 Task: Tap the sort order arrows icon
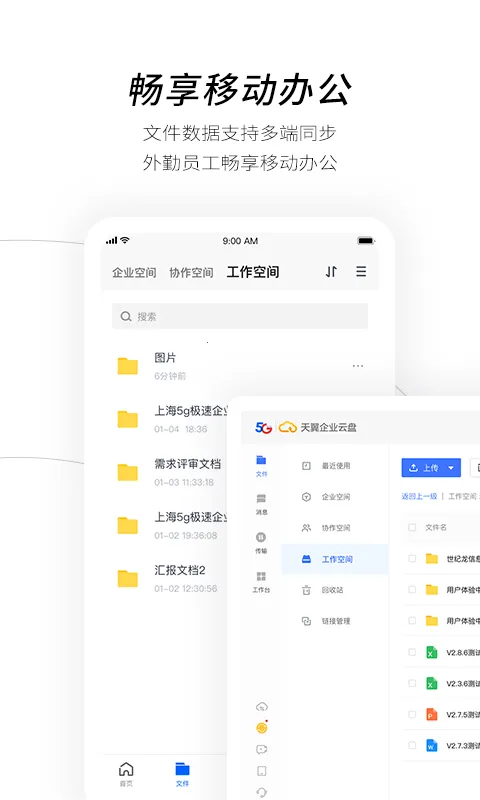click(x=331, y=272)
